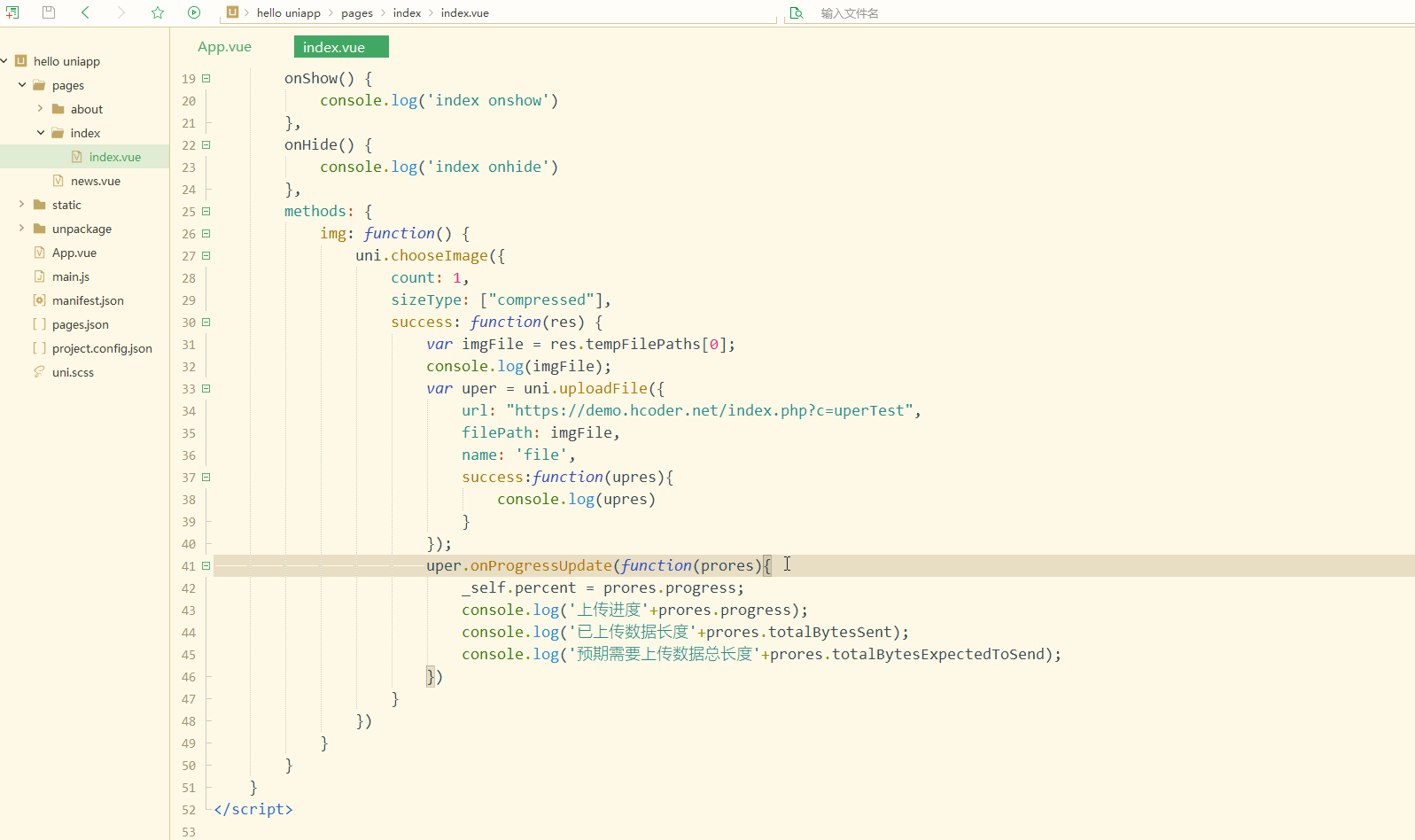Click 'sizeType' on line 29
Viewport: 1415px width, 840px height.
[426, 299]
